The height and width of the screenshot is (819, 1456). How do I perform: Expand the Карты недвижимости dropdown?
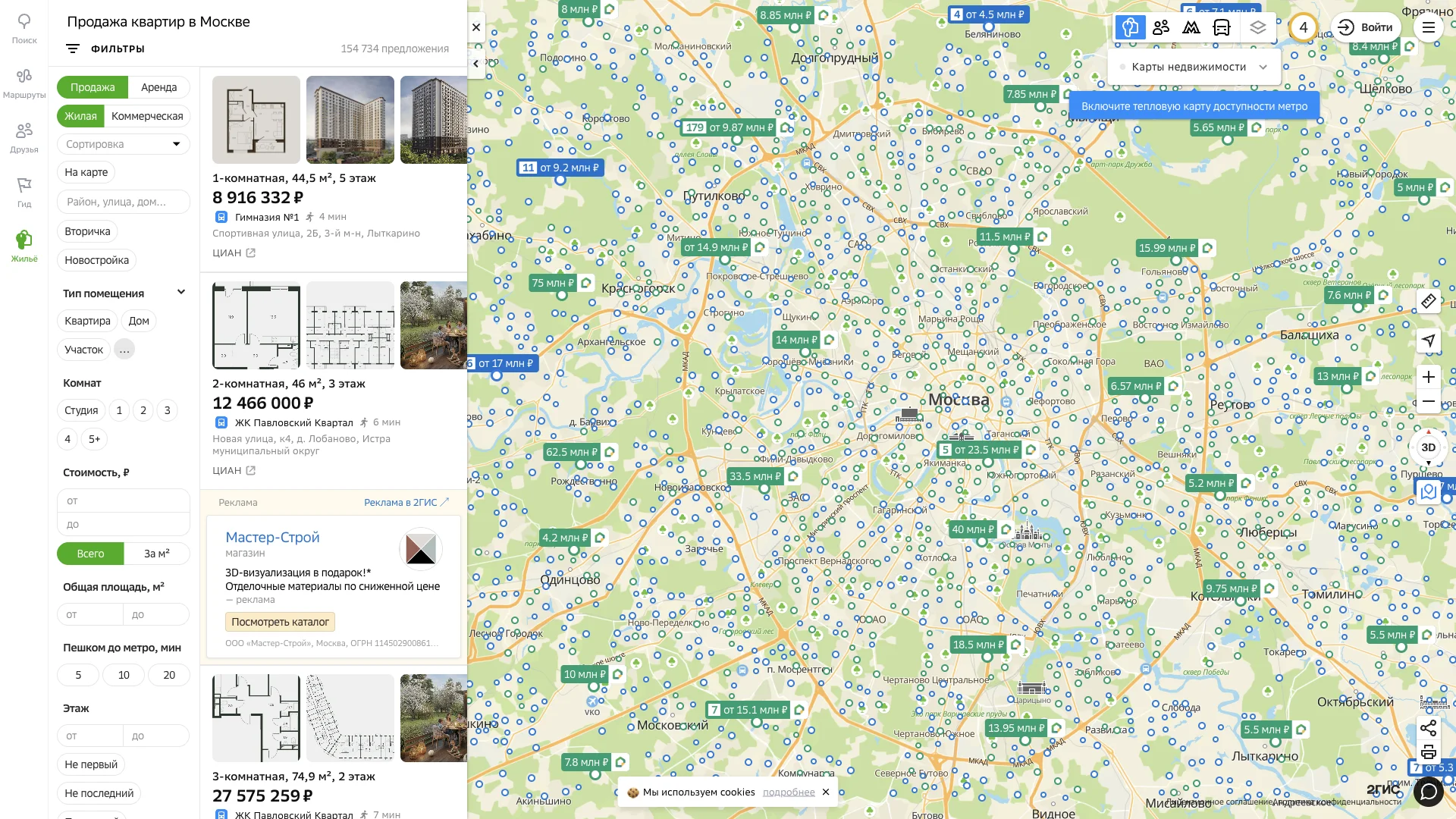[x=1194, y=67]
